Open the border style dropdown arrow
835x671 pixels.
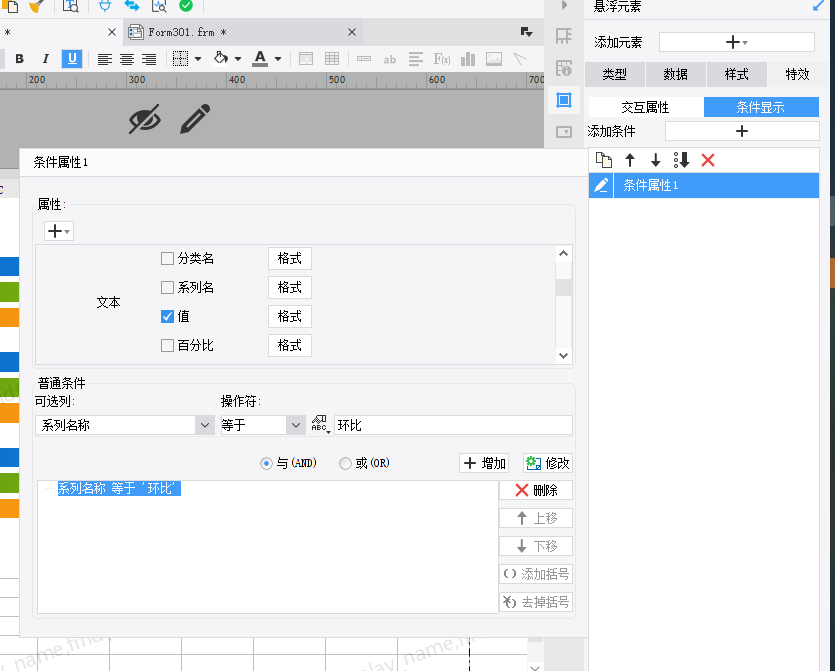click(x=198, y=59)
